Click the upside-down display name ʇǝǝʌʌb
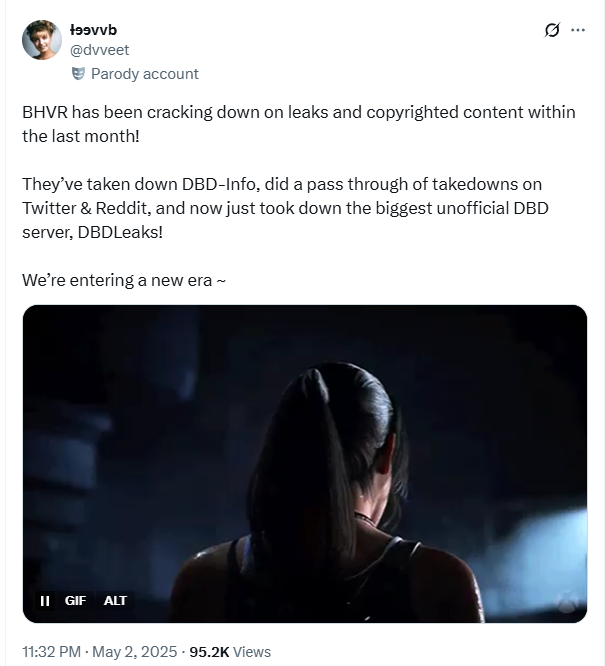The height and width of the screenshot is (666, 605). [x=93, y=30]
